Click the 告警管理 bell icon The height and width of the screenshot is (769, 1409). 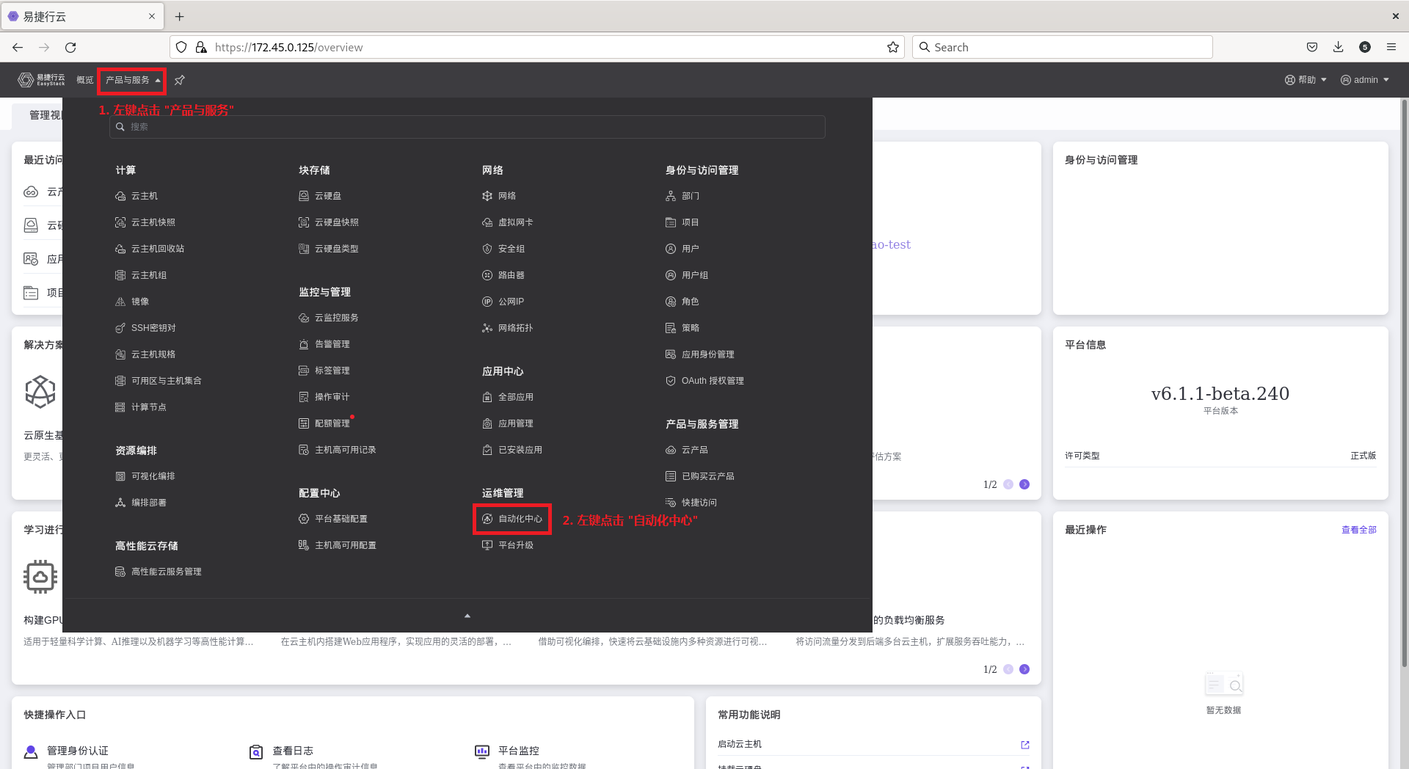304,344
